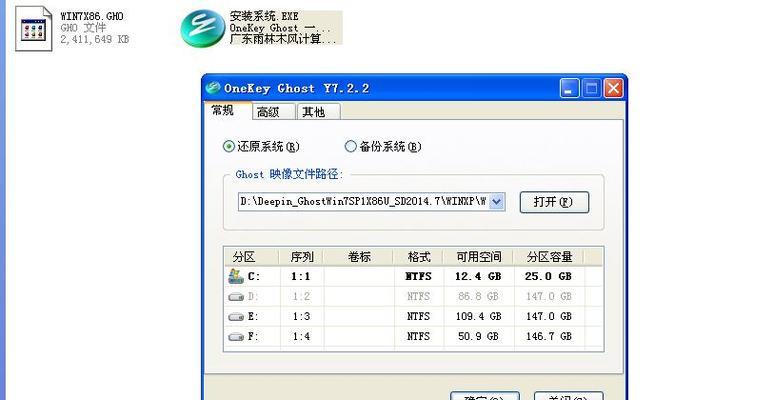
Task: Click the 25.0 GB partition capacity
Action: 548,277
